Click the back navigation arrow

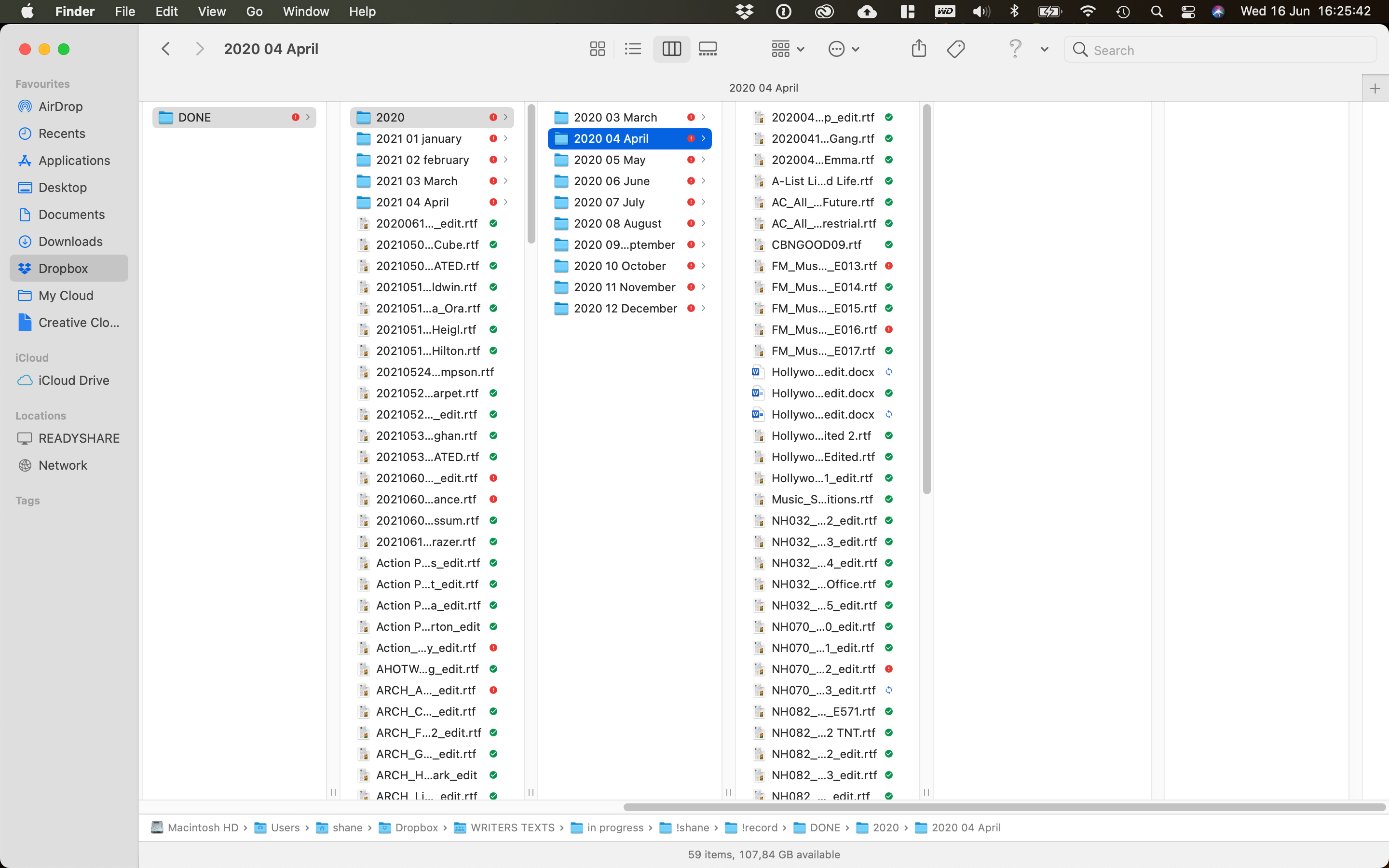166,49
